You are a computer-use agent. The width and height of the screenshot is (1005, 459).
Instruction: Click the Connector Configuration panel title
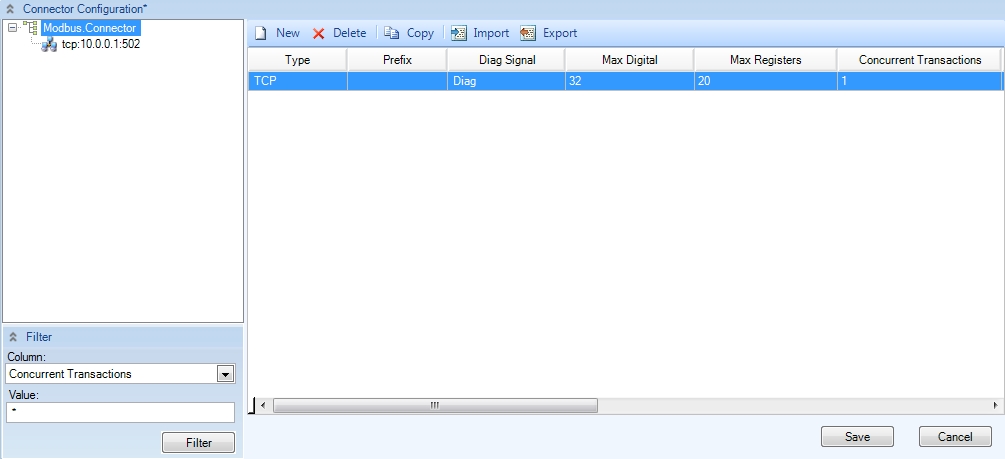click(x=85, y=9)
